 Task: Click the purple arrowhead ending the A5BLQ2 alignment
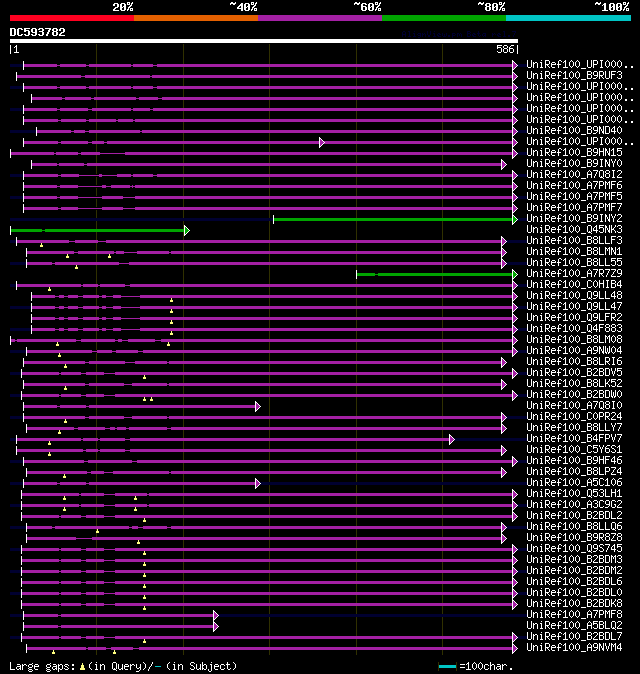pyautogui.click(x=216, y=627)
